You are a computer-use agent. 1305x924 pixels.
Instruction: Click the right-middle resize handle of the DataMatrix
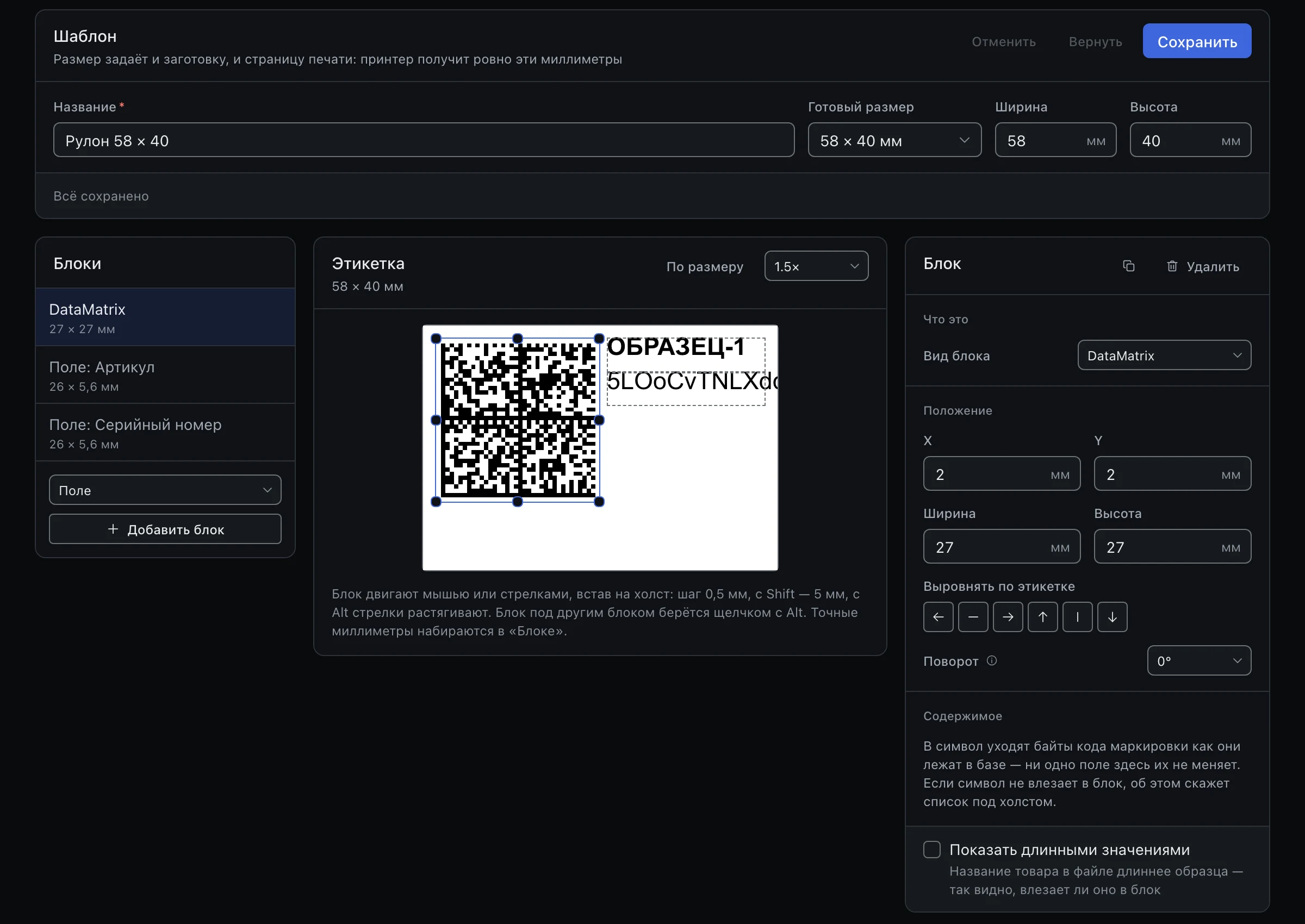point(599,420)
